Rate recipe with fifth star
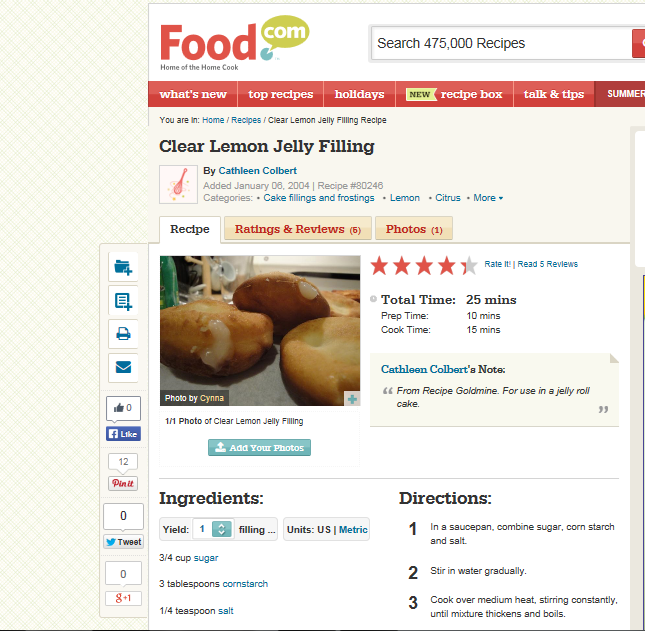Viewport: 645px width, 631px height. 469,265
